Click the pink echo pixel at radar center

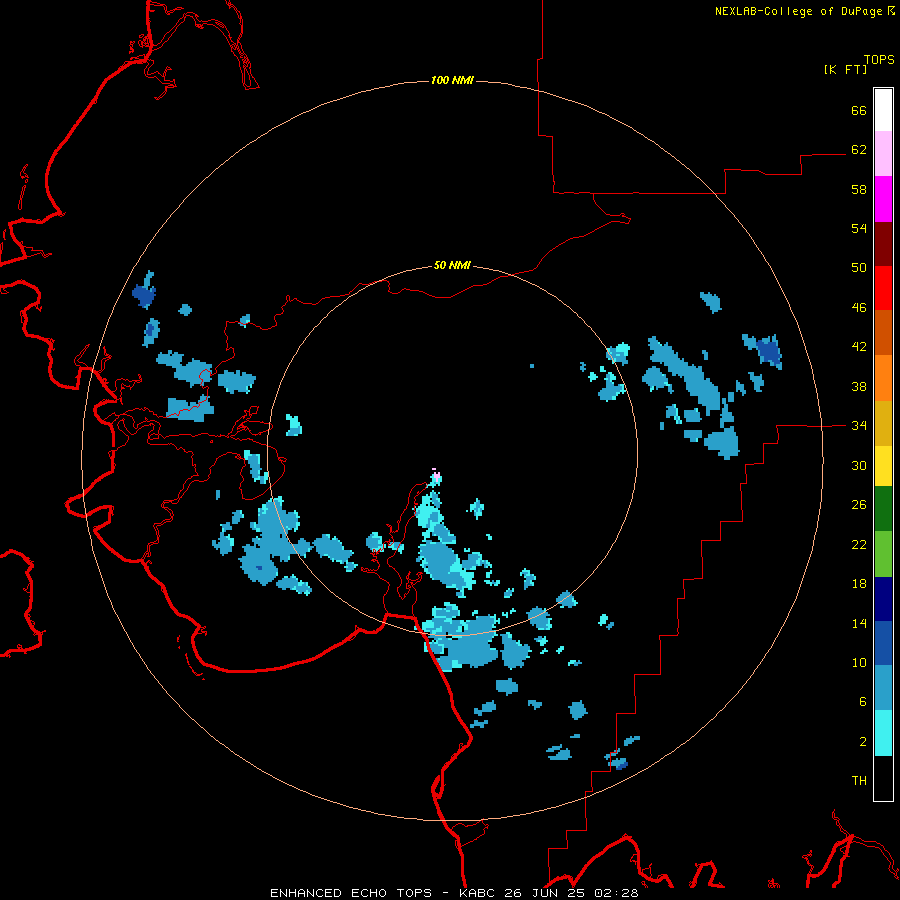point(436,476)
